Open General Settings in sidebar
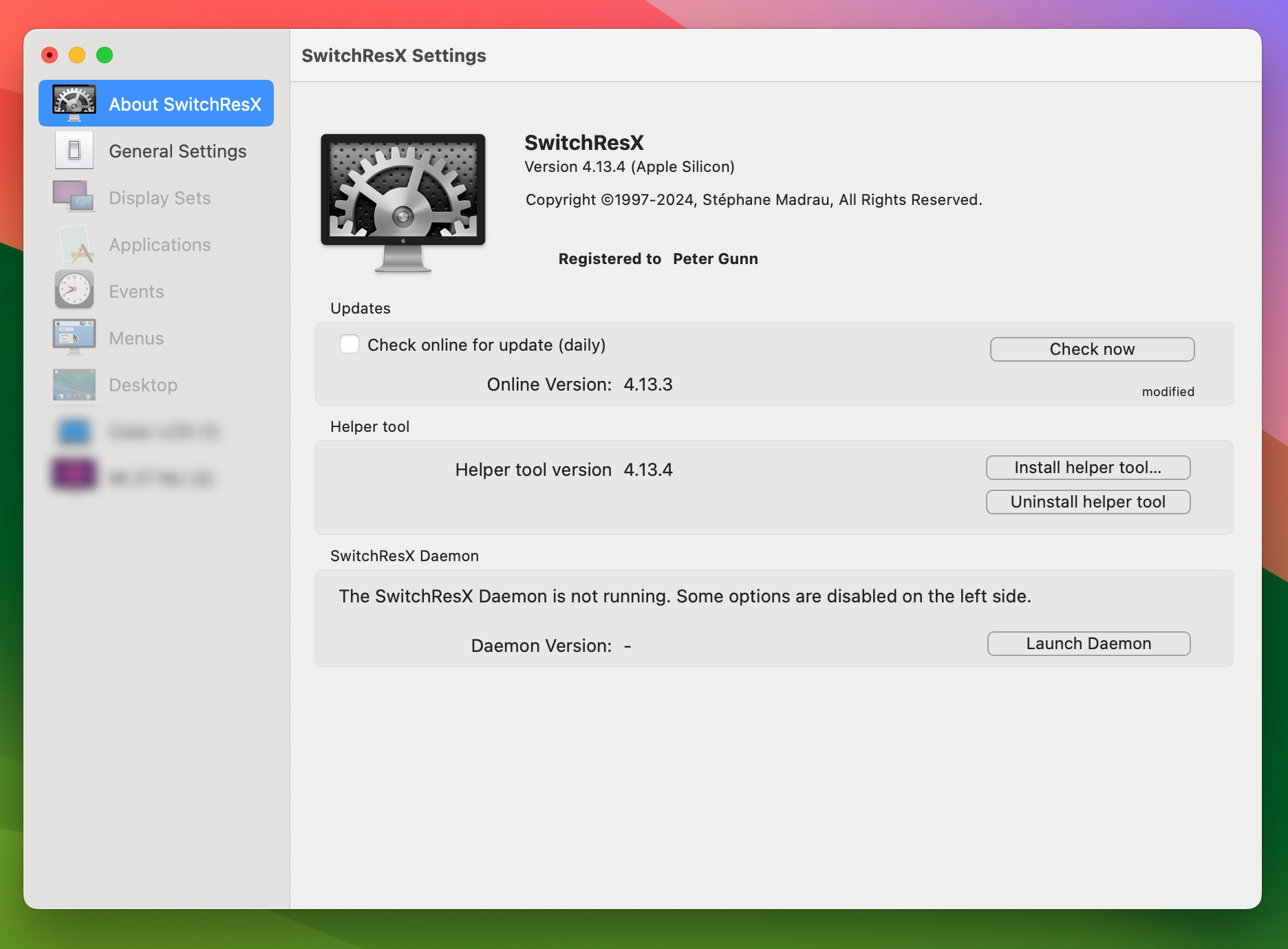Screen dimensions: 1288x949 pos(156,151)
